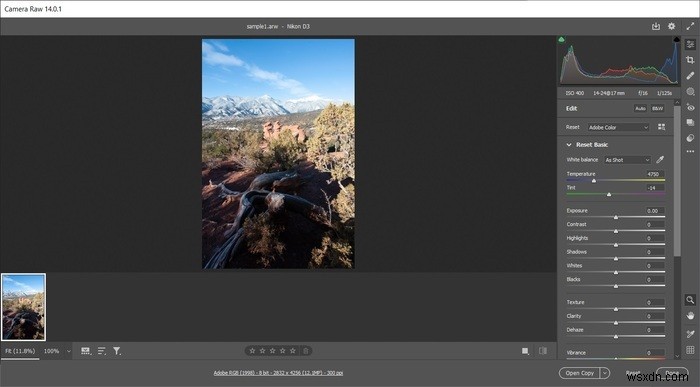Toggle the color sampler overlay tool
Image resolution: width=700 pixels, height=387 pixels.
[x=690, y=334]
